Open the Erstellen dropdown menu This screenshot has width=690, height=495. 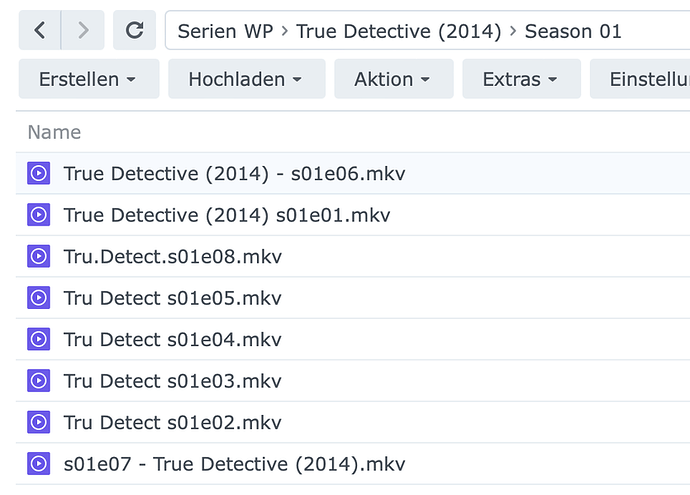click(x=88, y=79)
